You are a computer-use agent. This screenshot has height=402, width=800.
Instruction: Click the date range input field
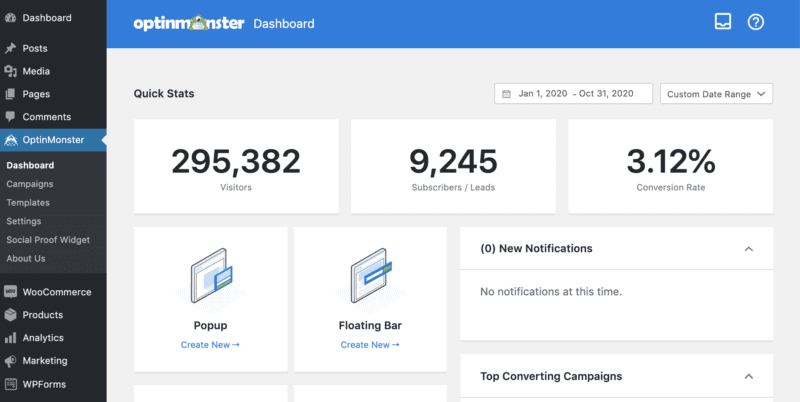[x=573, y=94]
